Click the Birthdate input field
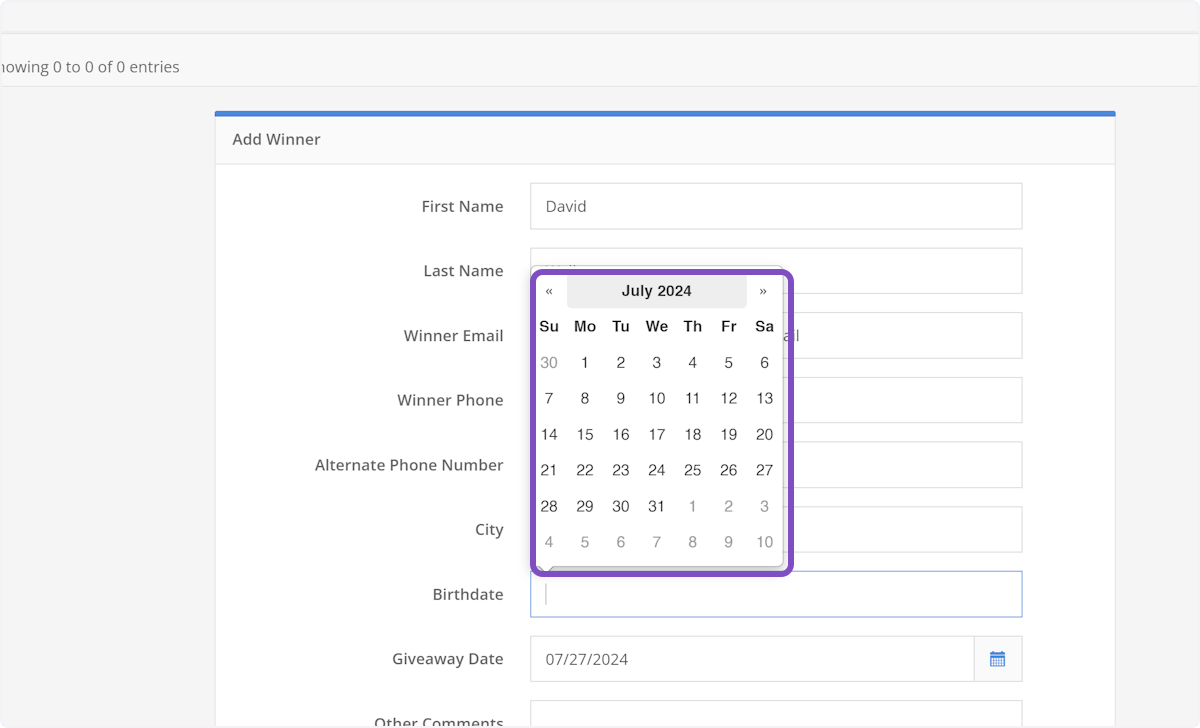1200x728 pixels. [776, 594]
